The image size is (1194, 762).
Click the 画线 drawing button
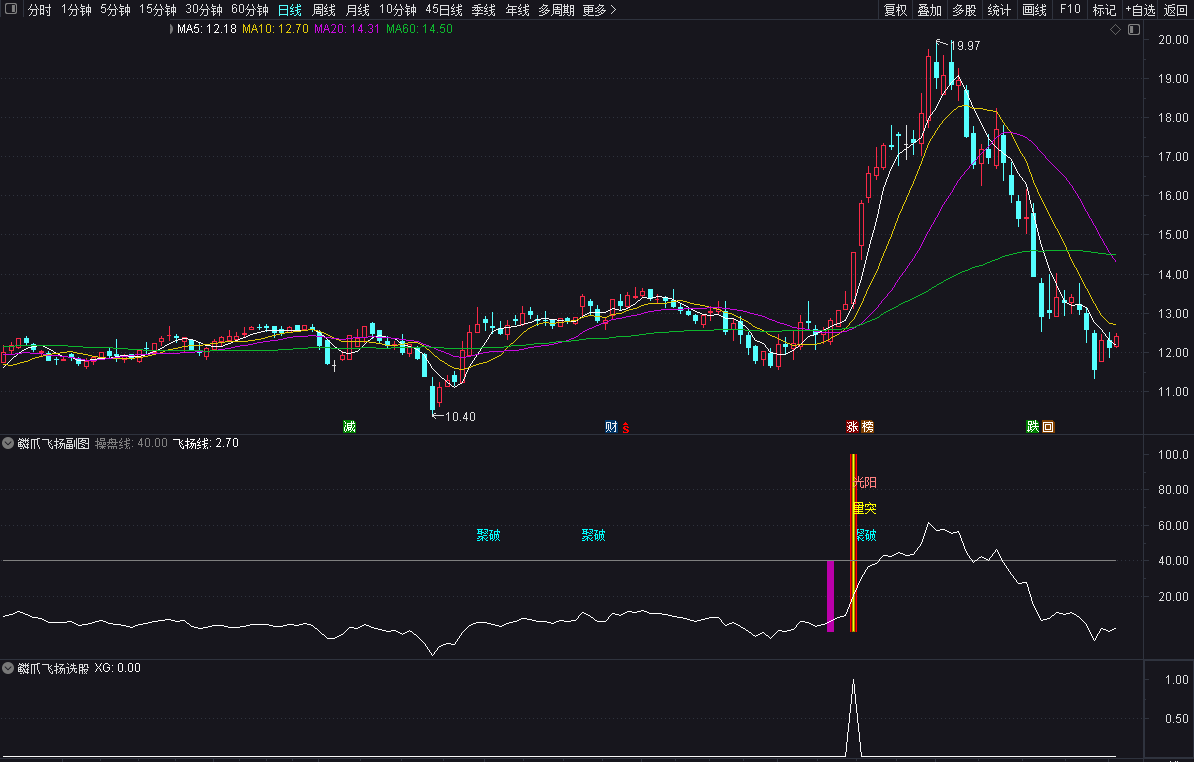pyautogui.click(x=1034, y=10)
